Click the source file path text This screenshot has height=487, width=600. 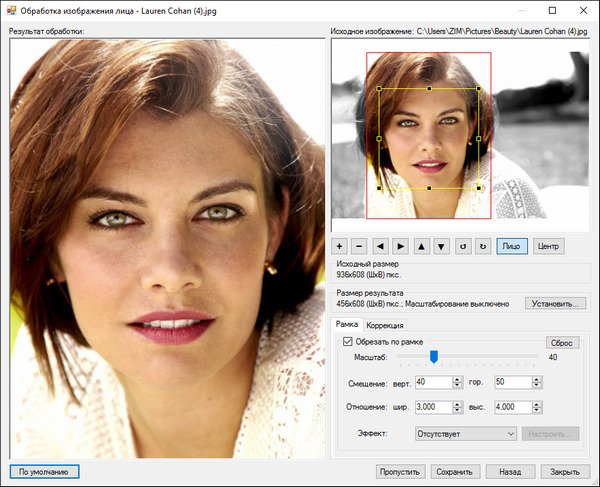pos(502,31)
